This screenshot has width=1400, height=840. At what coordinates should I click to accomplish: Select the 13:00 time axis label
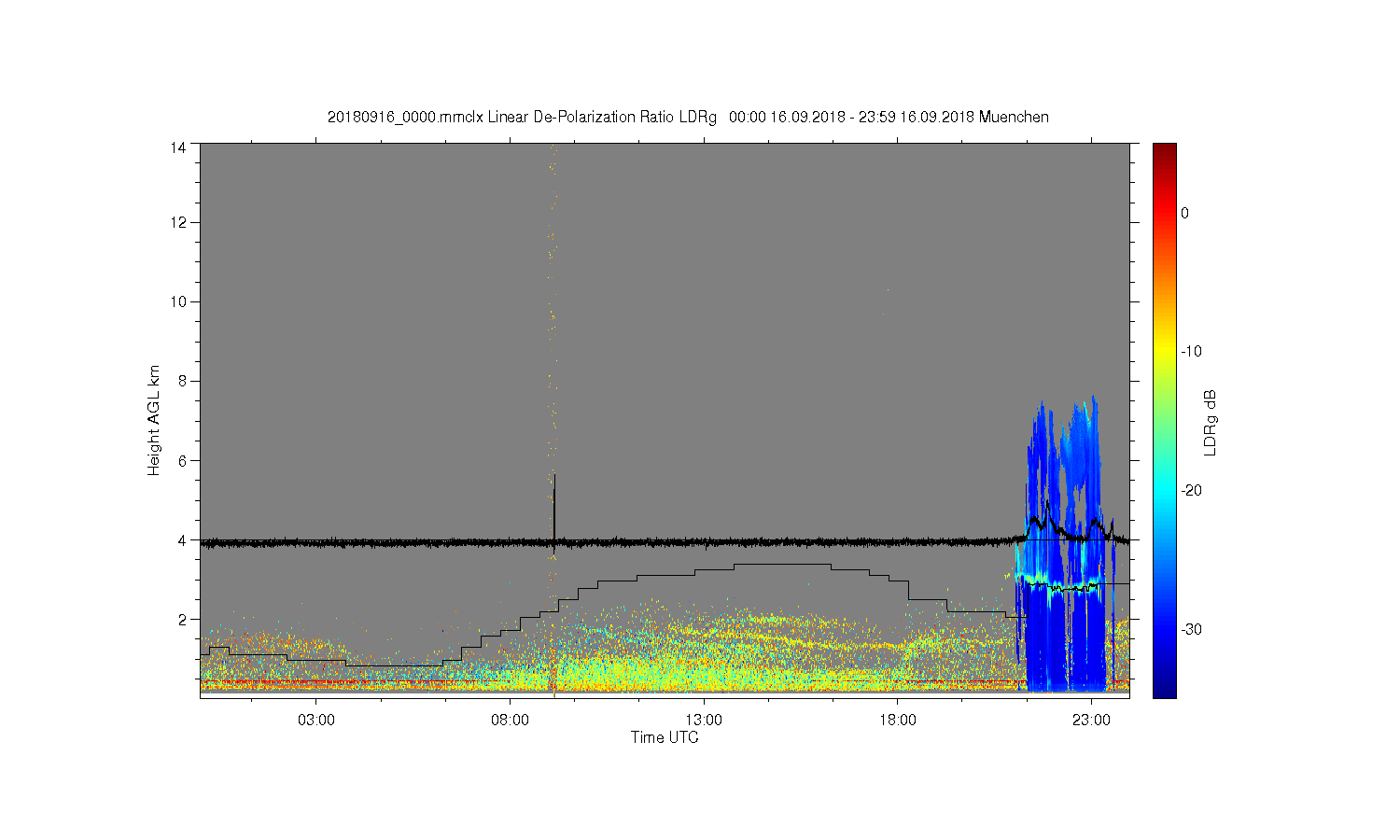pos(704,721)
